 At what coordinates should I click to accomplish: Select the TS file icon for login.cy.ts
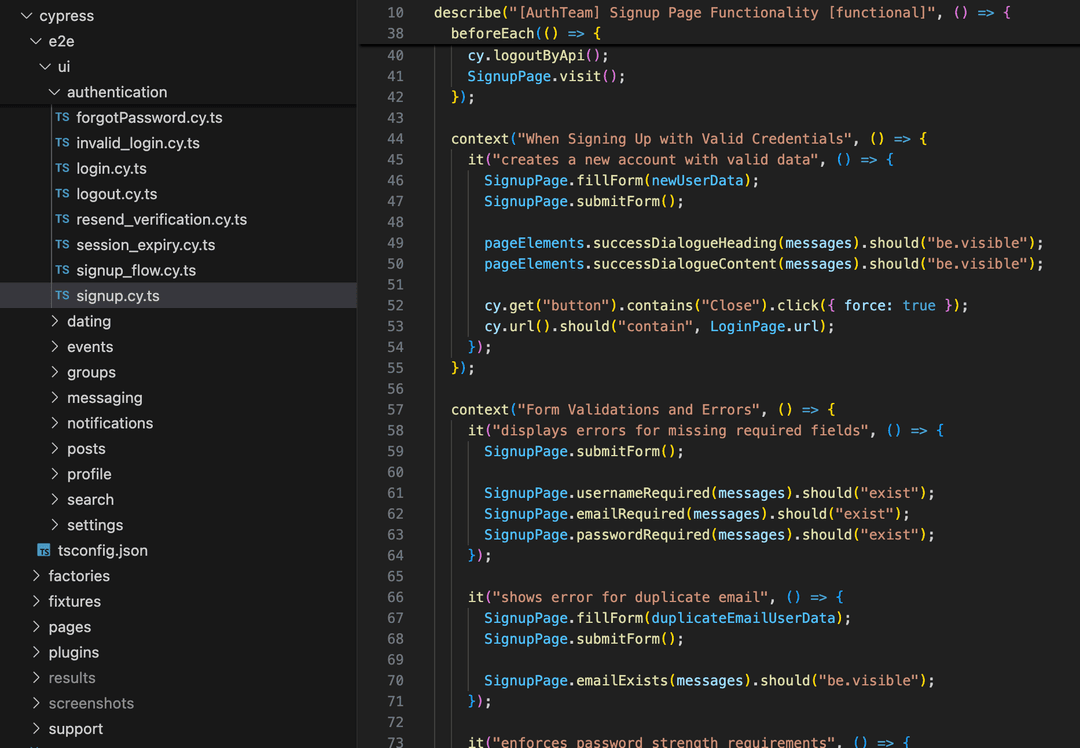pyautogui.click(x=62, y=168)
